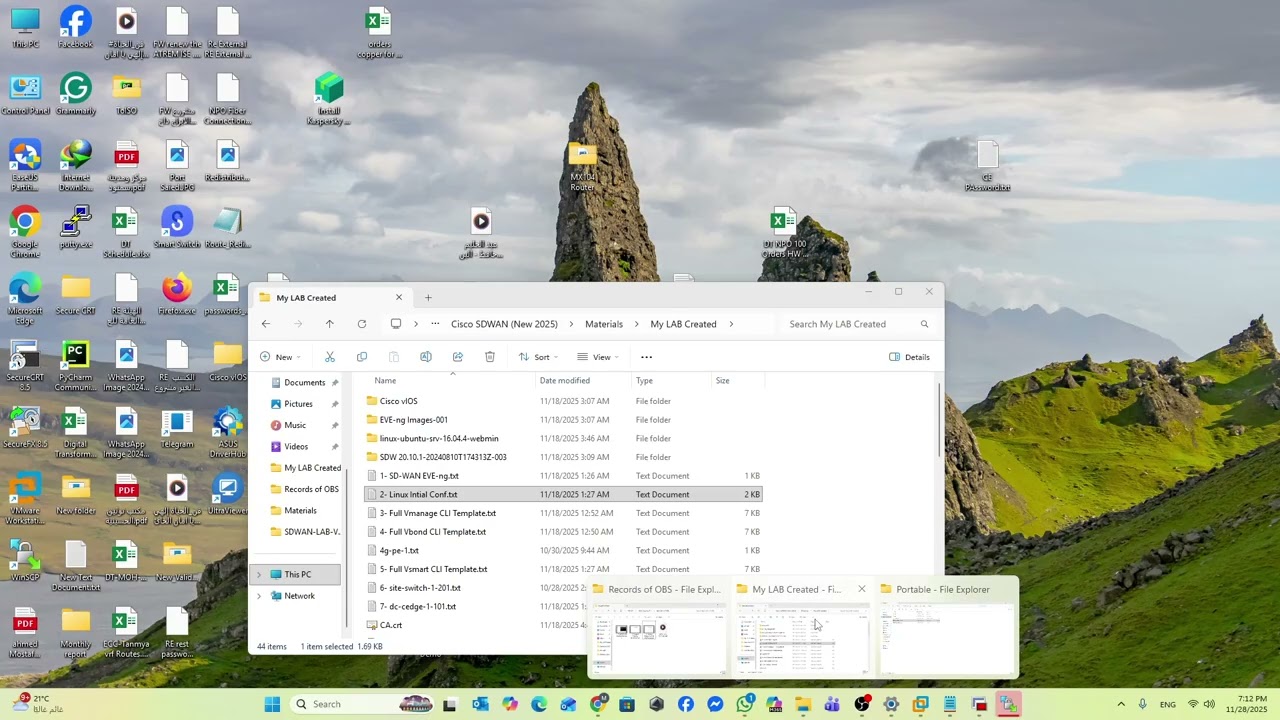Expand chevron after Materials breadcrumb

636,324
